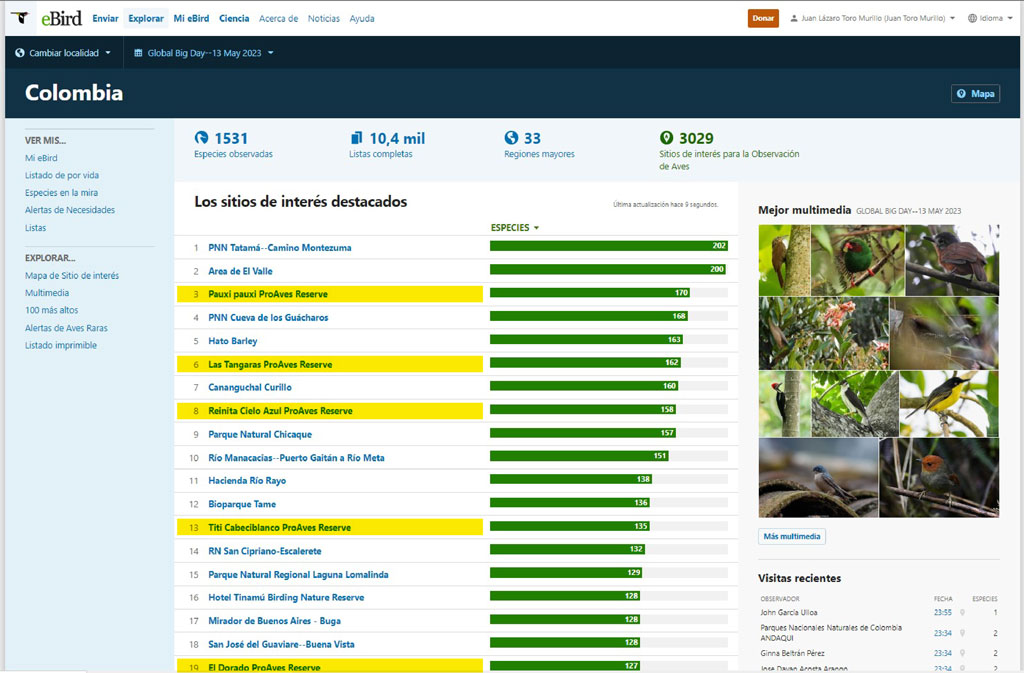Open PNN Tatamá--Camino Montezuma hotspot link
1024x673 pixels.
[x=280, y=247]
